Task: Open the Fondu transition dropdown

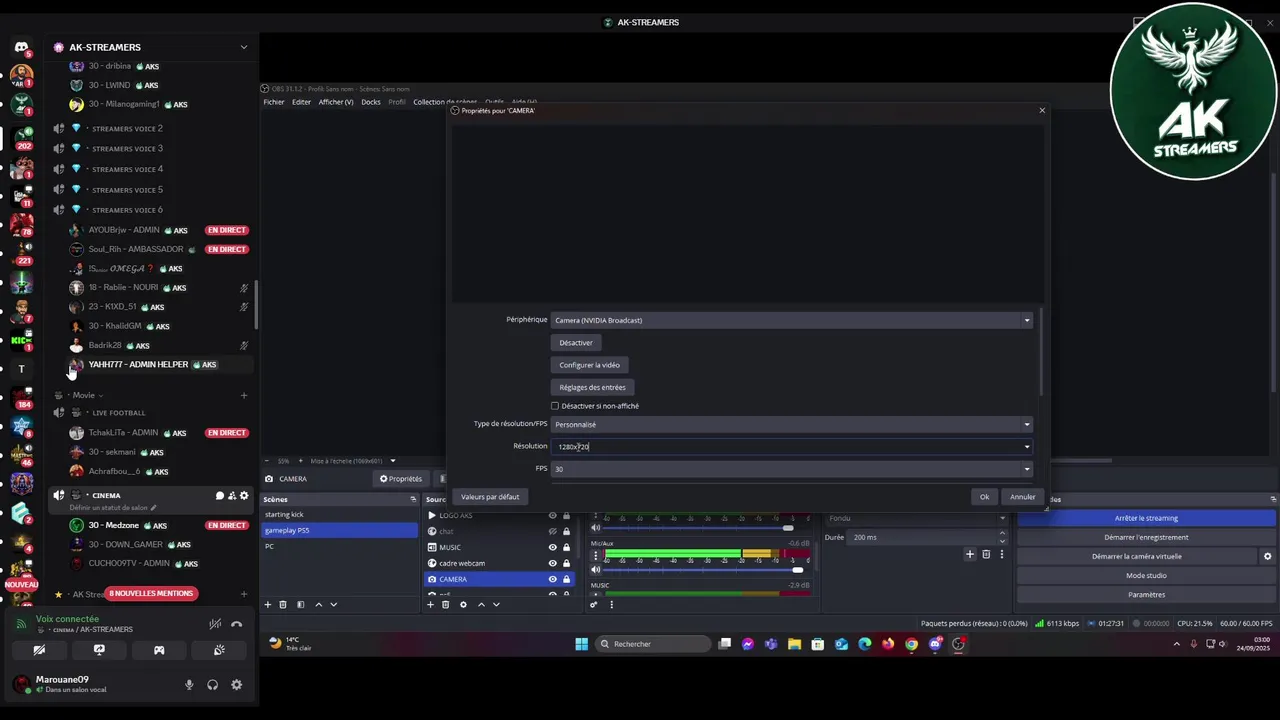Action: [x=917, y=518]
